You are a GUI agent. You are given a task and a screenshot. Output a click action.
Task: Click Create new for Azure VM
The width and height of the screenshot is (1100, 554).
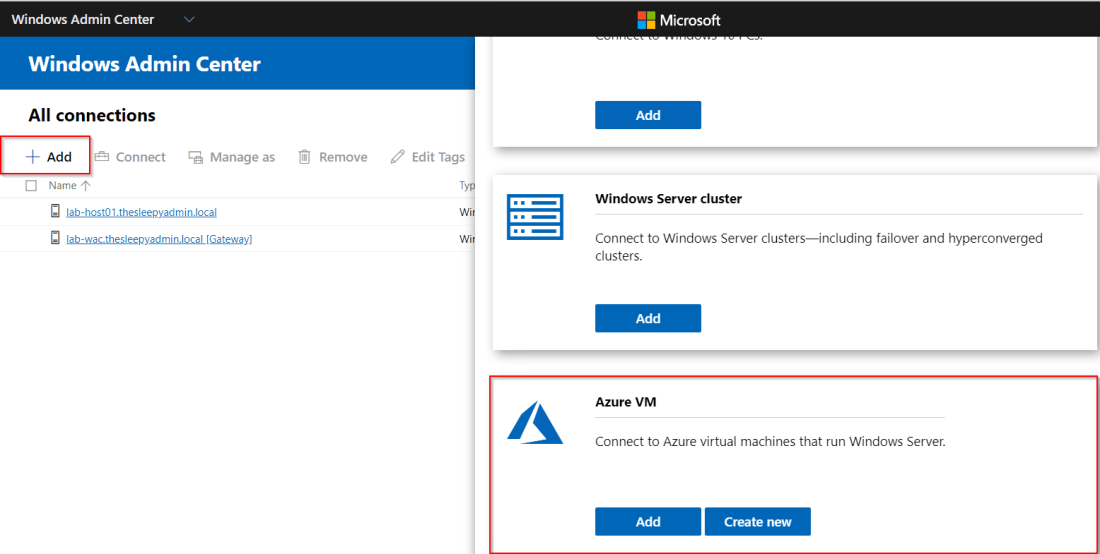[757, 522]
